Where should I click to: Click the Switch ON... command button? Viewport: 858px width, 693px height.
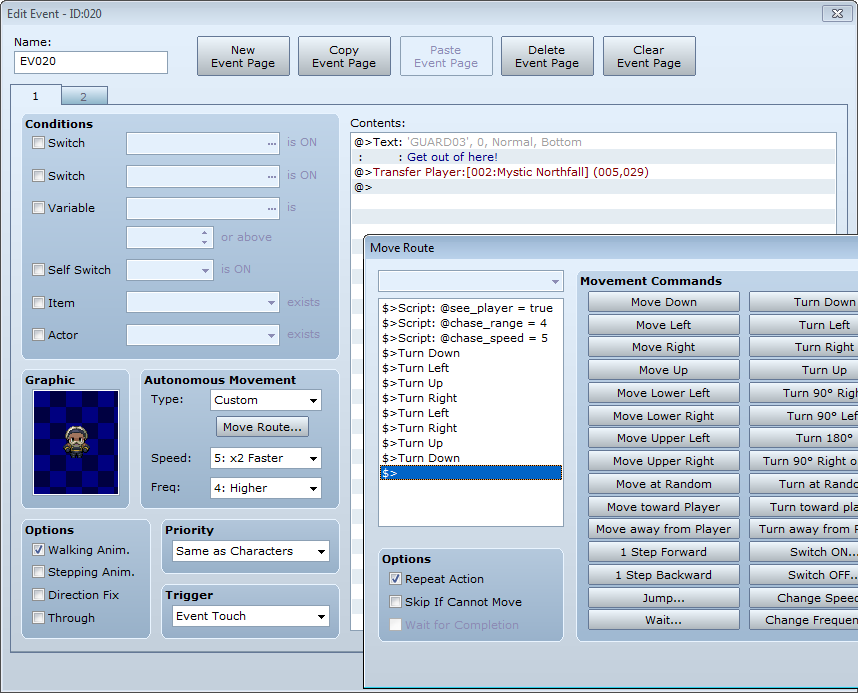click(804, 552)
